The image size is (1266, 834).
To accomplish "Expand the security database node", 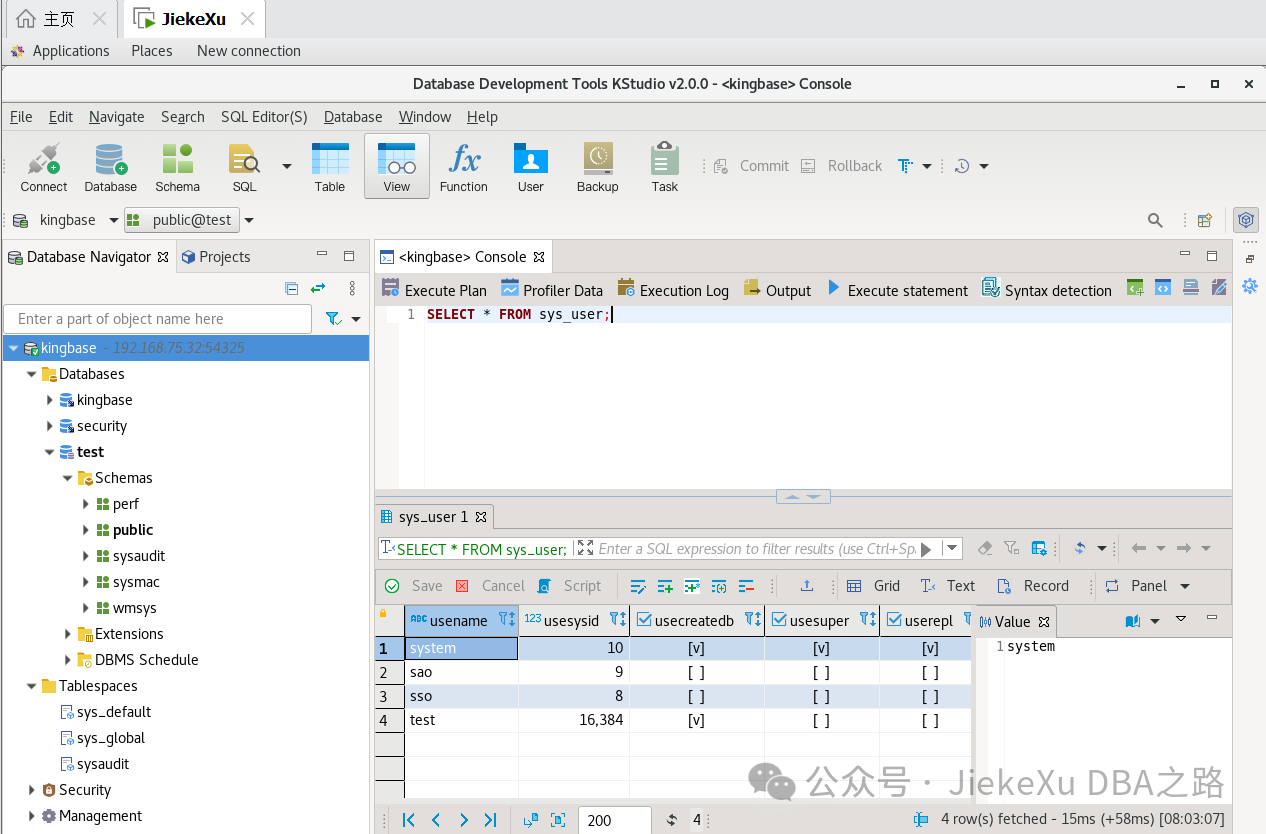I will 50,426.
